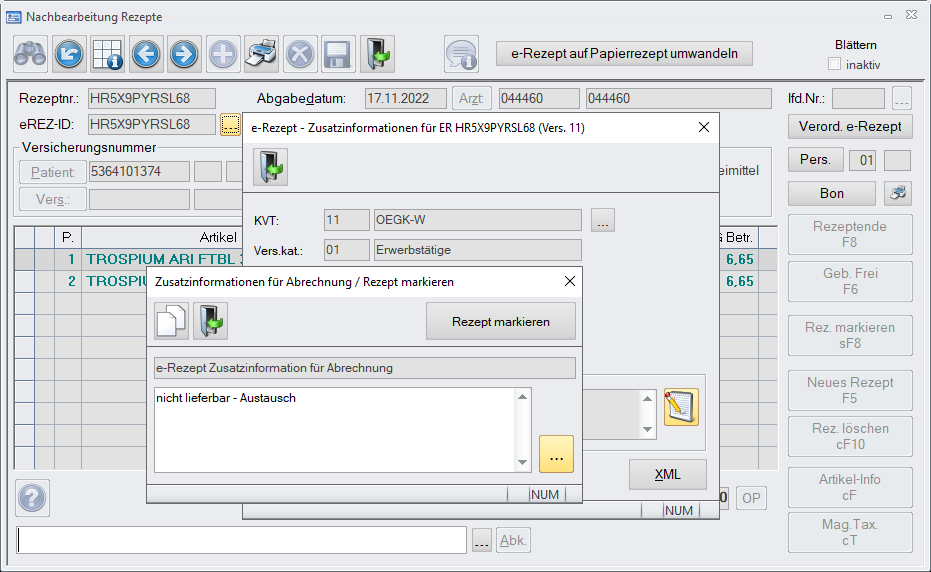931x572 pixels.
Task: Click the blue undo arrow icon
Action: click(69, 54)
